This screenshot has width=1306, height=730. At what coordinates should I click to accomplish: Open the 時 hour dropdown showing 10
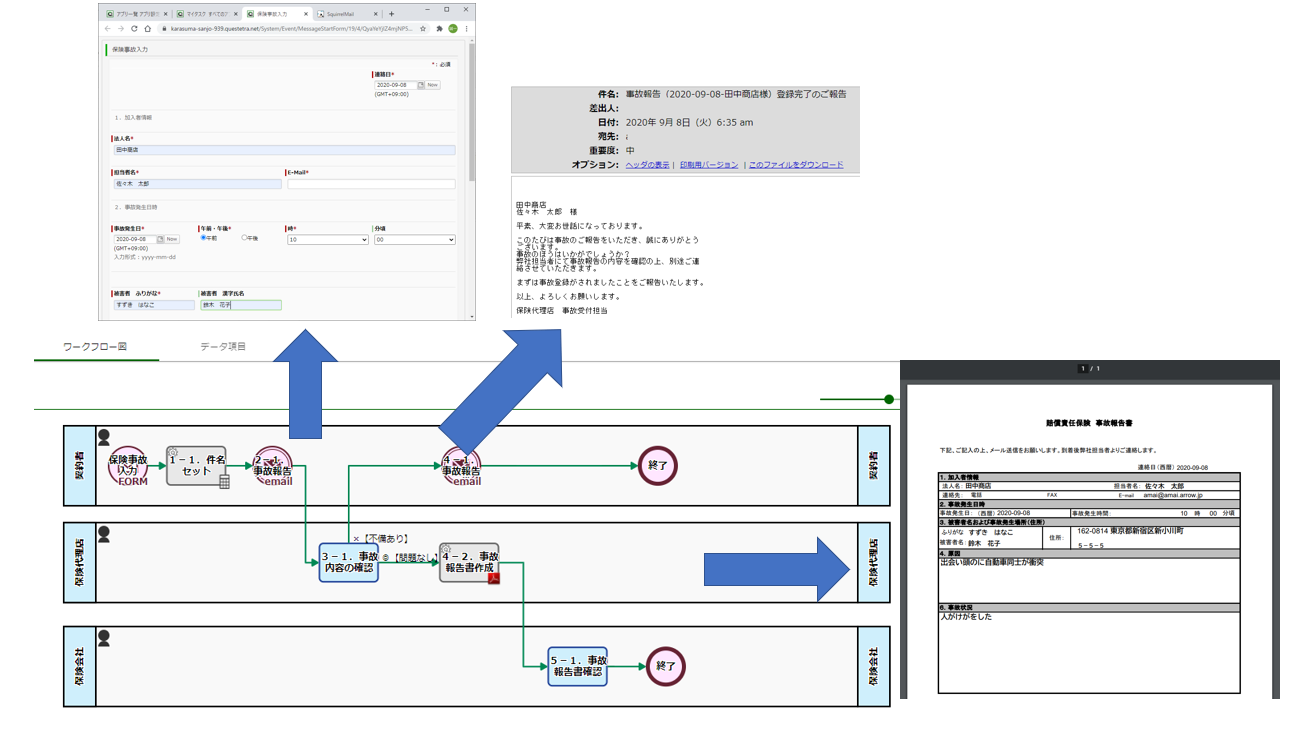click(x=328, y=240)
